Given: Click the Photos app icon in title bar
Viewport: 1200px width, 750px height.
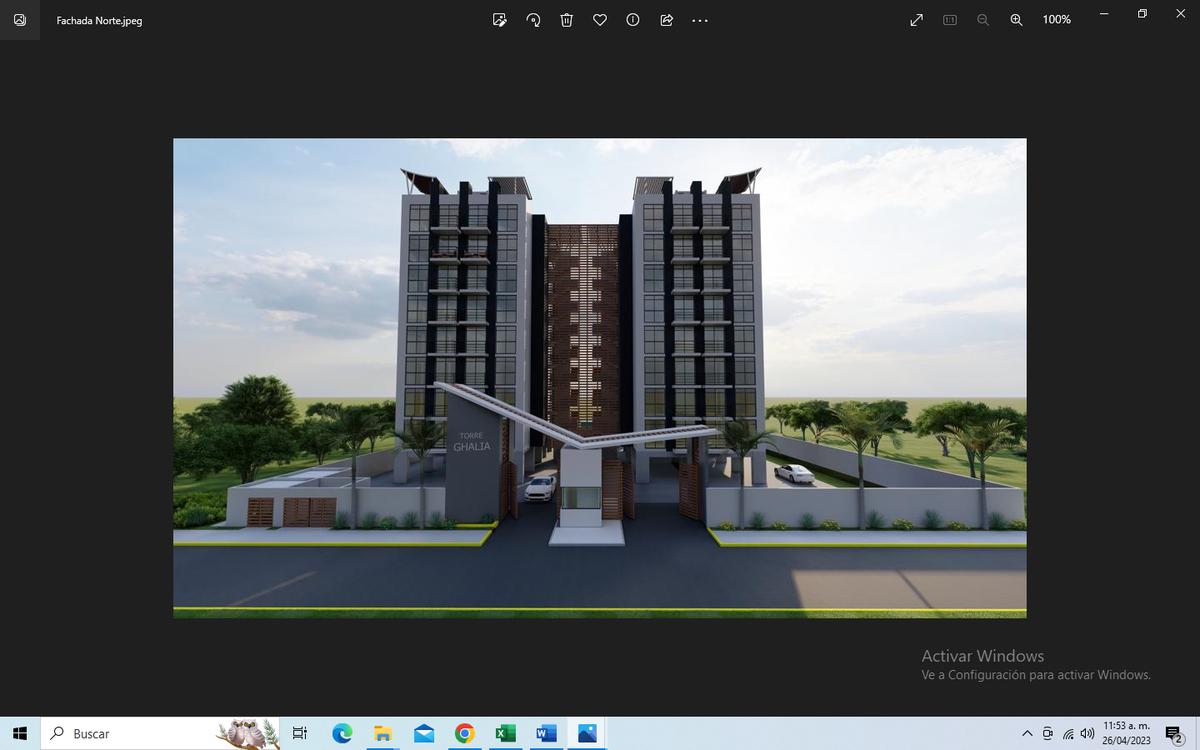Looking at the screenshot, I should click(20, 20).
